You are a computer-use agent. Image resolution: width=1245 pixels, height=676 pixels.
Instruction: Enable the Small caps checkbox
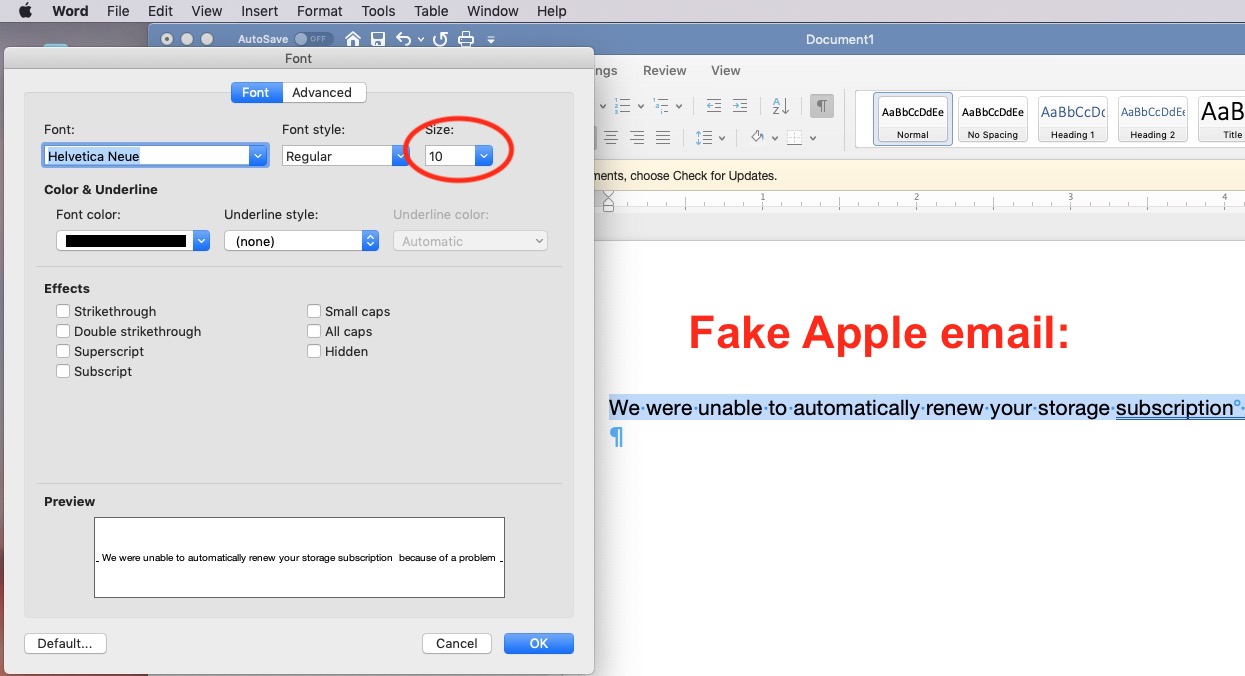pyautogui.click(x=314, y=311)
